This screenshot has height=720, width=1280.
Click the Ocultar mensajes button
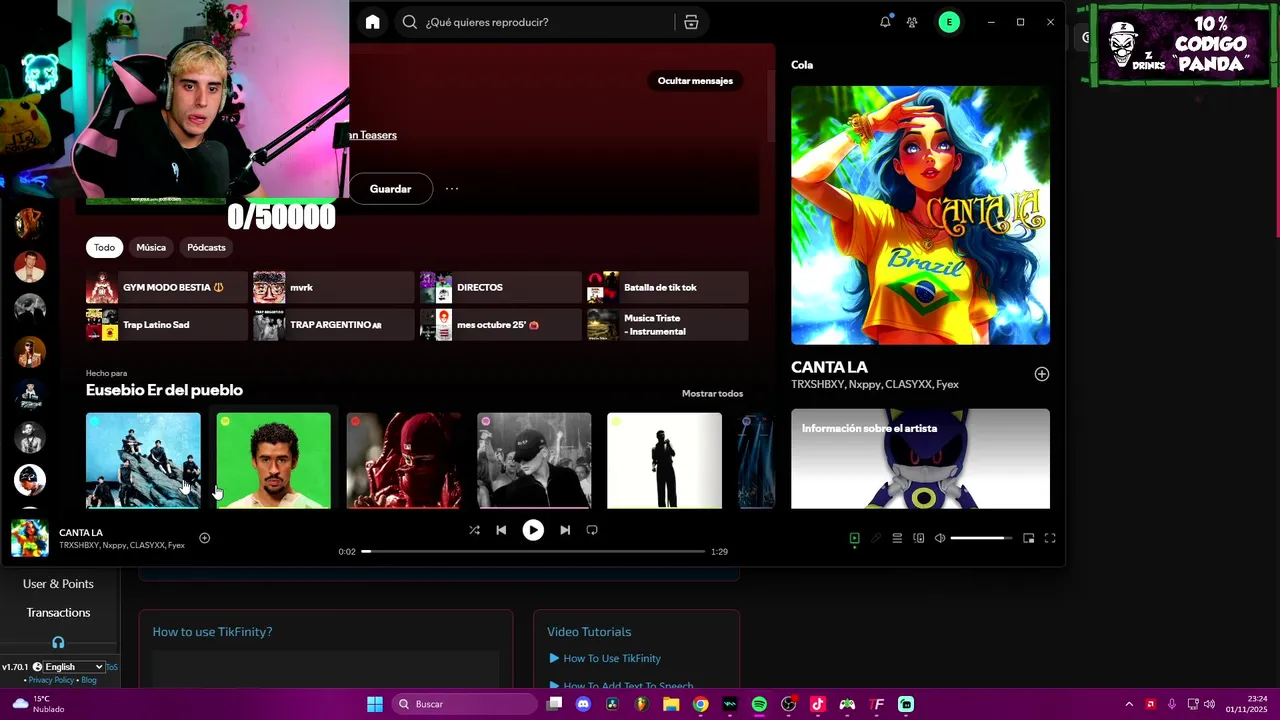pyautogui.click(x=695, y=81)
